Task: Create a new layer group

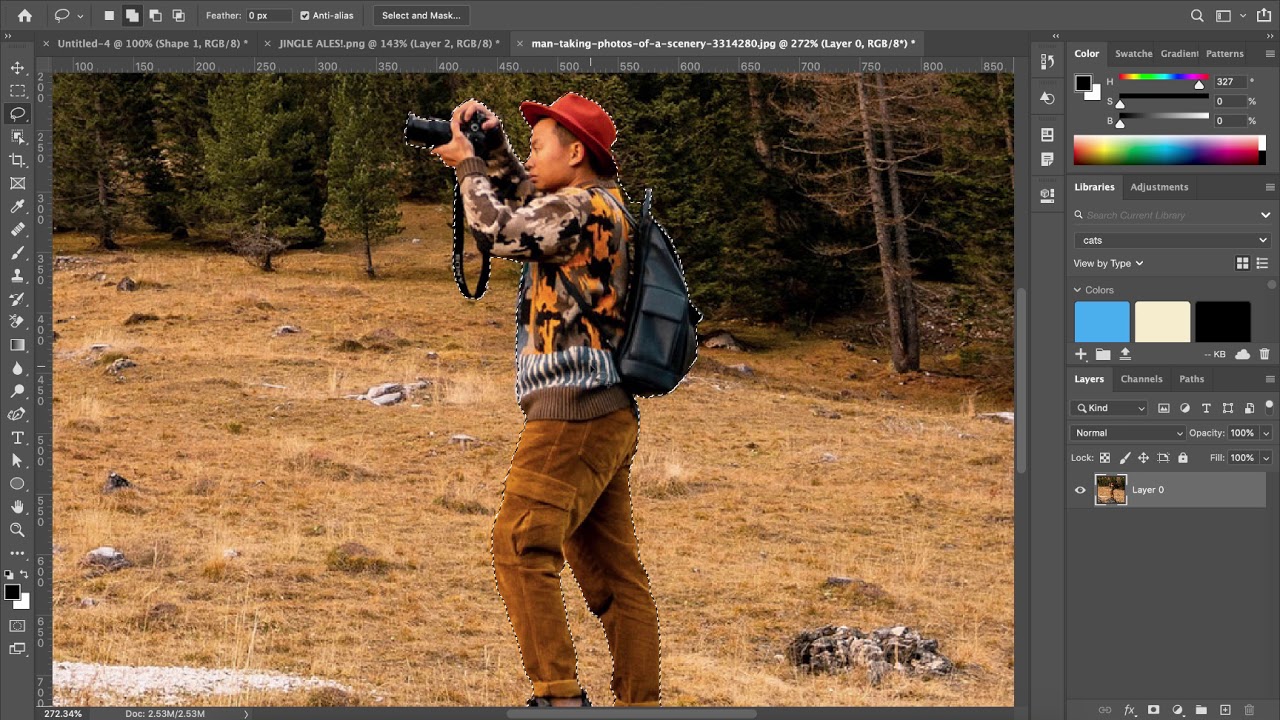Action: coord(1201,710)
